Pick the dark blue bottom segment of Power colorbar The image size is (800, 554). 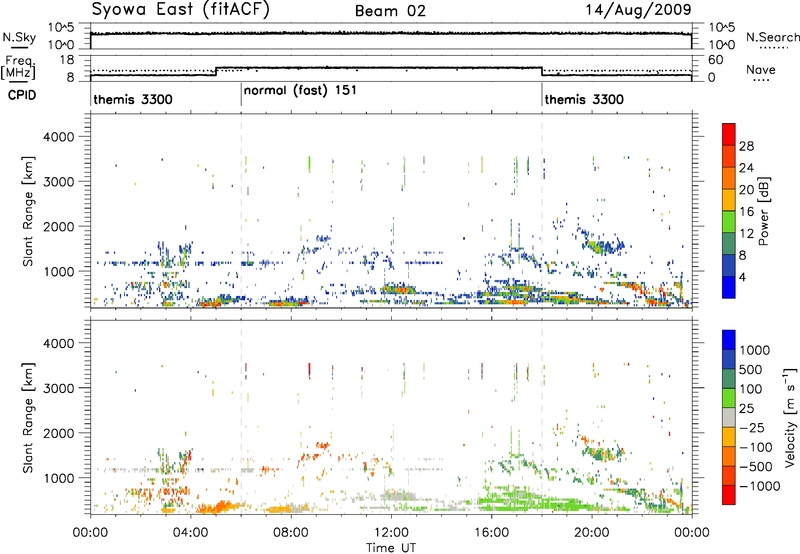729,287
